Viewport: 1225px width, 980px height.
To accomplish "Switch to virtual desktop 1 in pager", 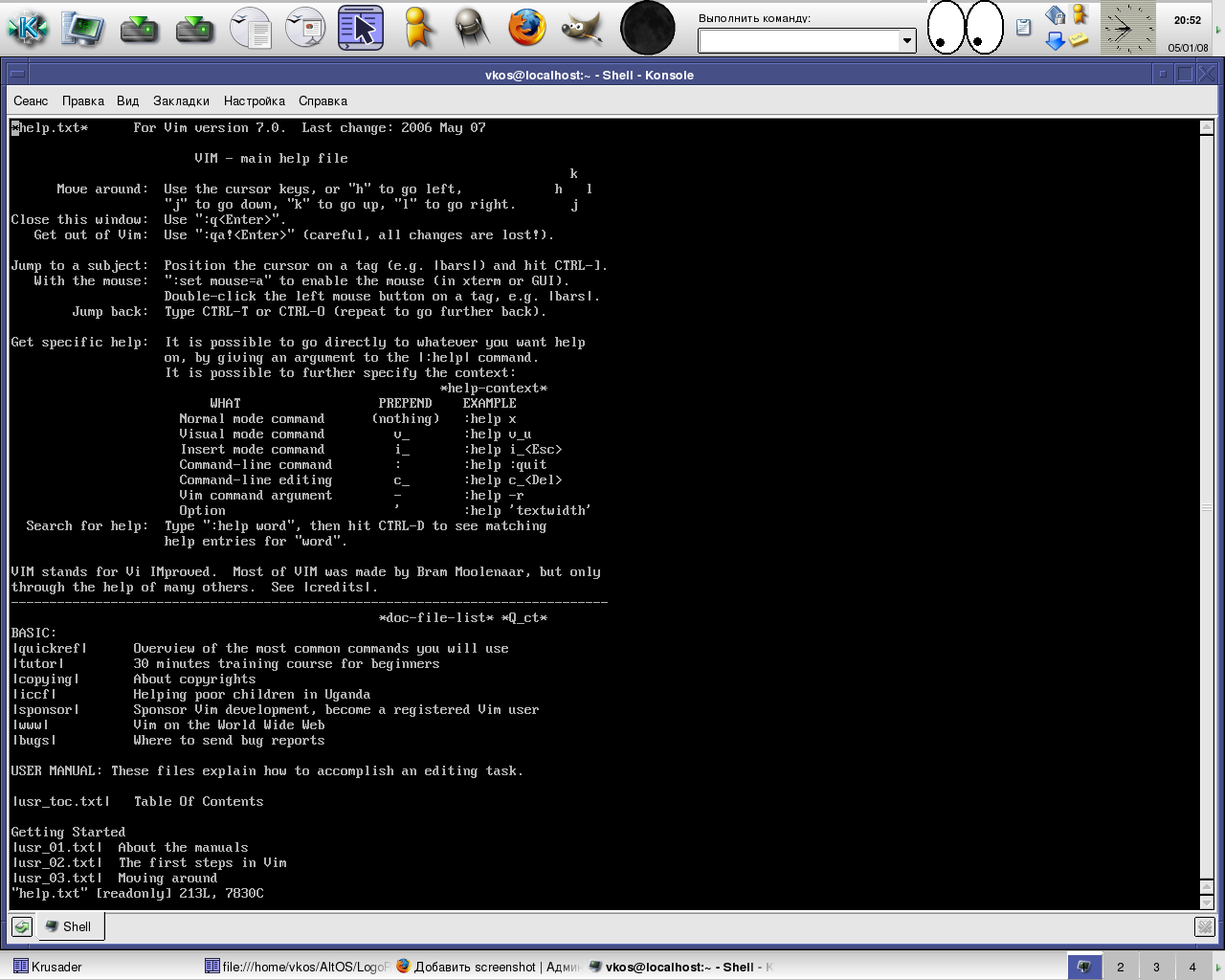I will [1084, 967].
